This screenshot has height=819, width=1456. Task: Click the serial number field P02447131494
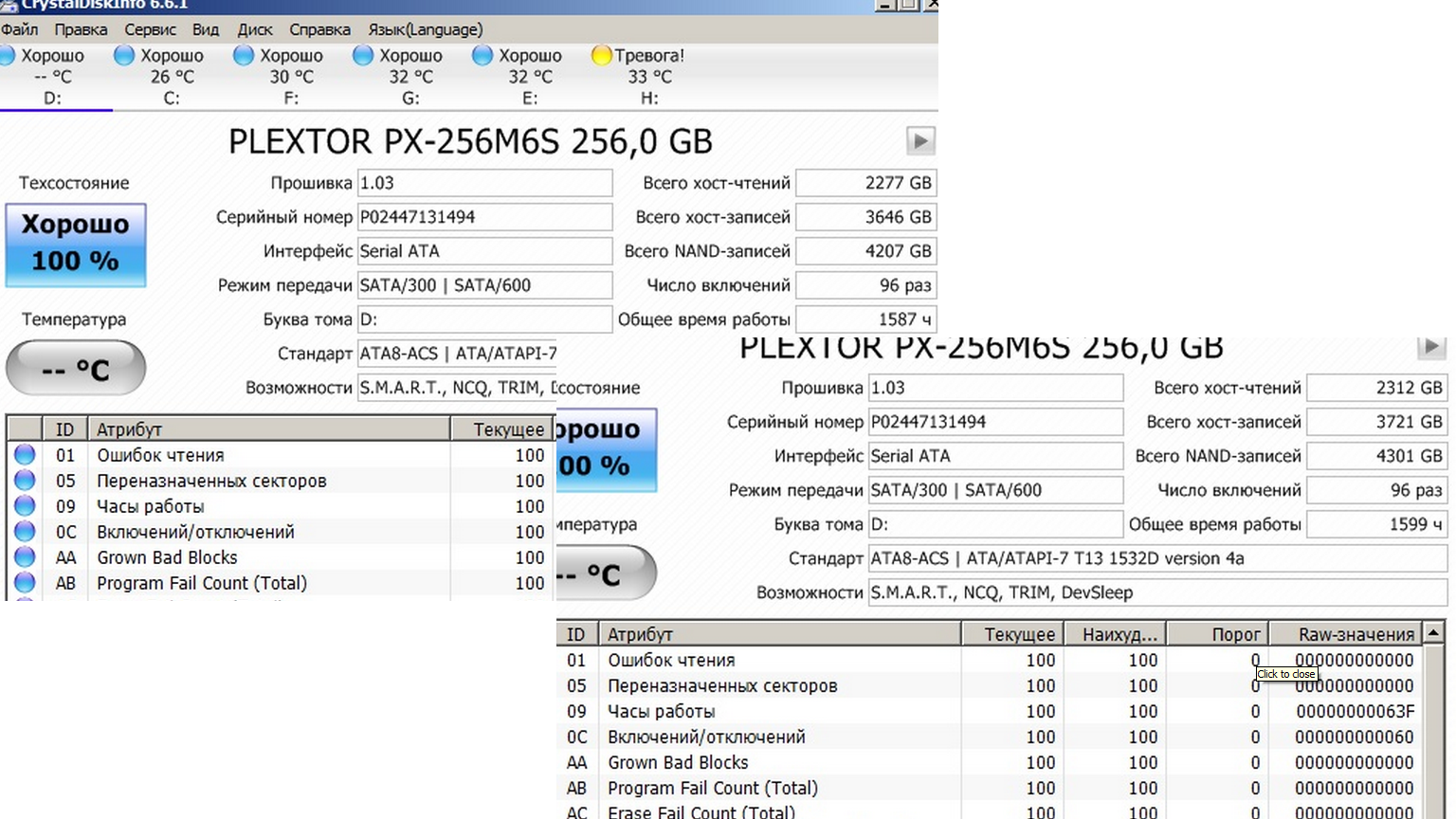pyautogui.click(x=484, y=217)
